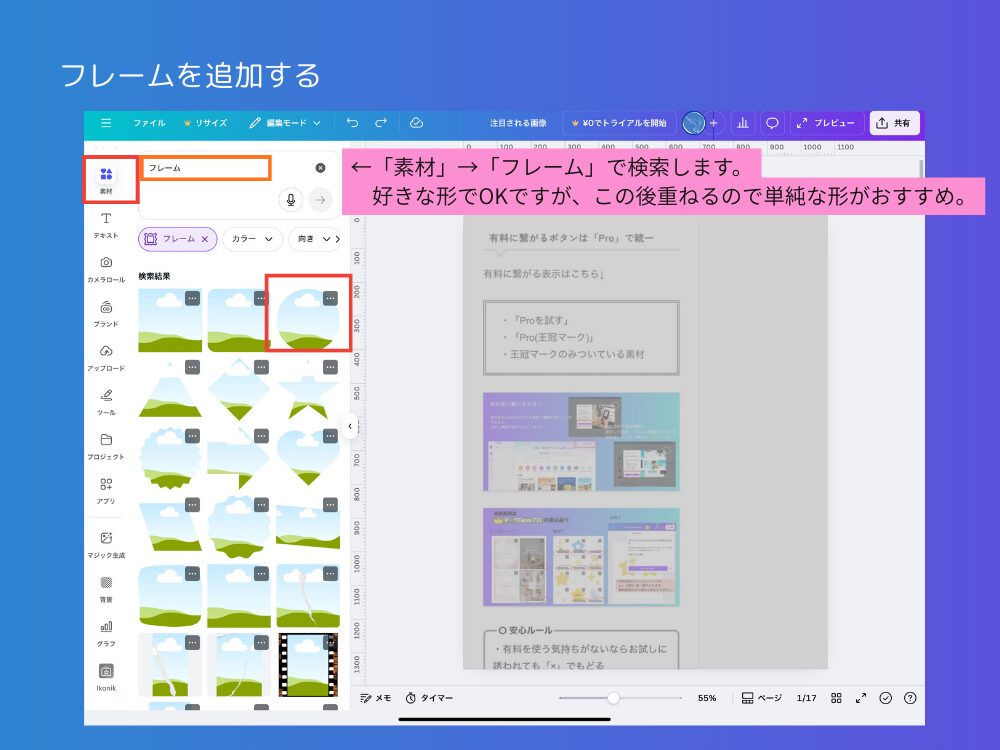The width and height of the screenshot is (1000, 750).
Task: Open the カラー filter dropdown
Action: pos(253,240)
